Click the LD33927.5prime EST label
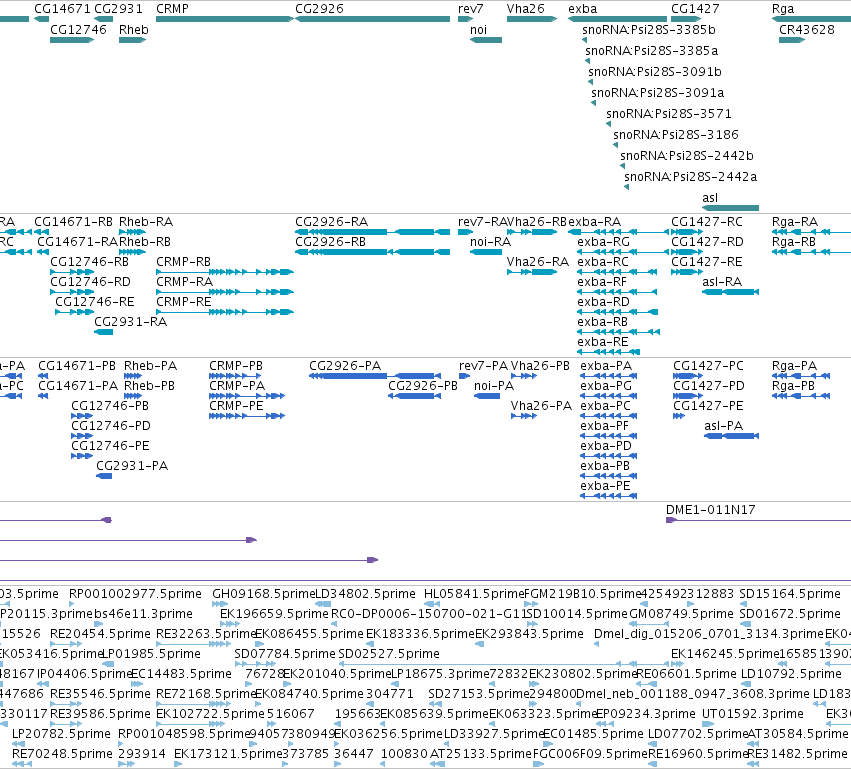This screenshot has height=769, width=851. tap(494, 734)
